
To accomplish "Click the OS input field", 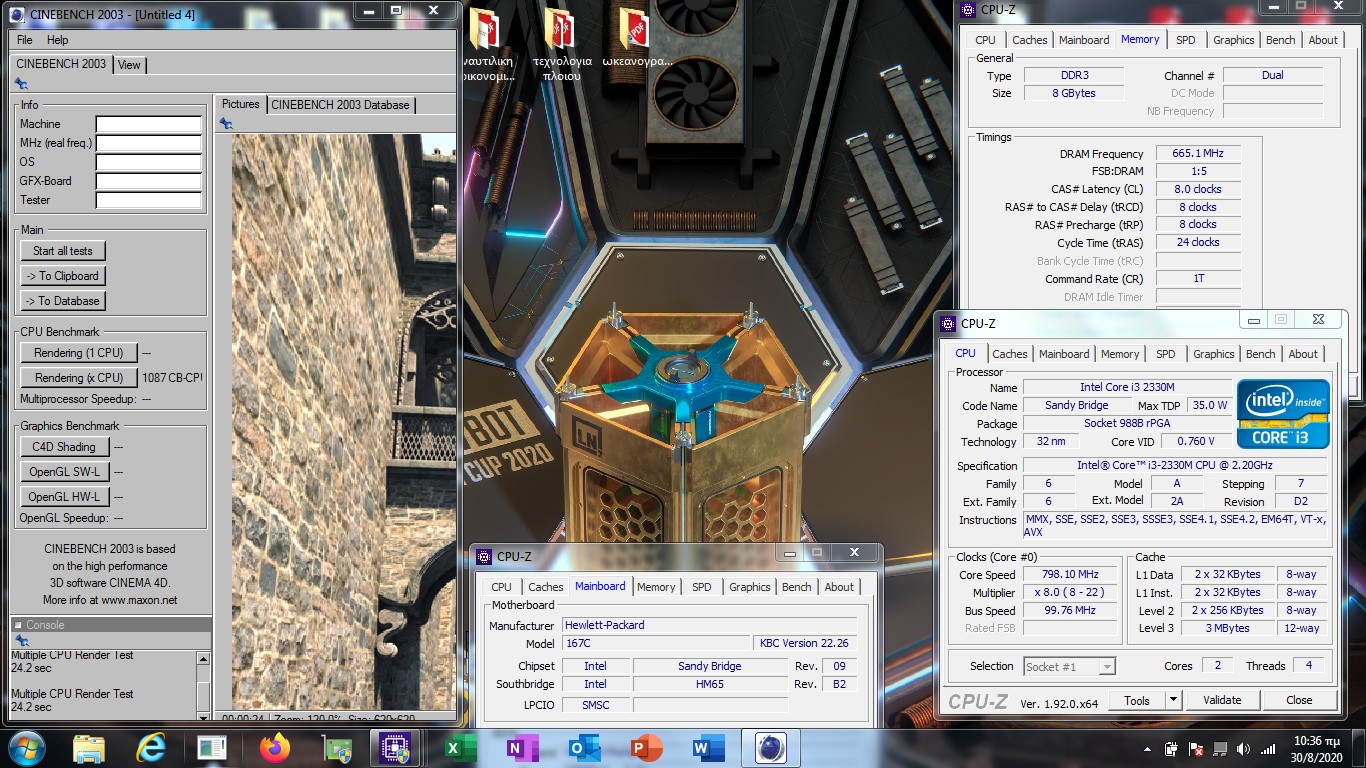I will 149,162.
